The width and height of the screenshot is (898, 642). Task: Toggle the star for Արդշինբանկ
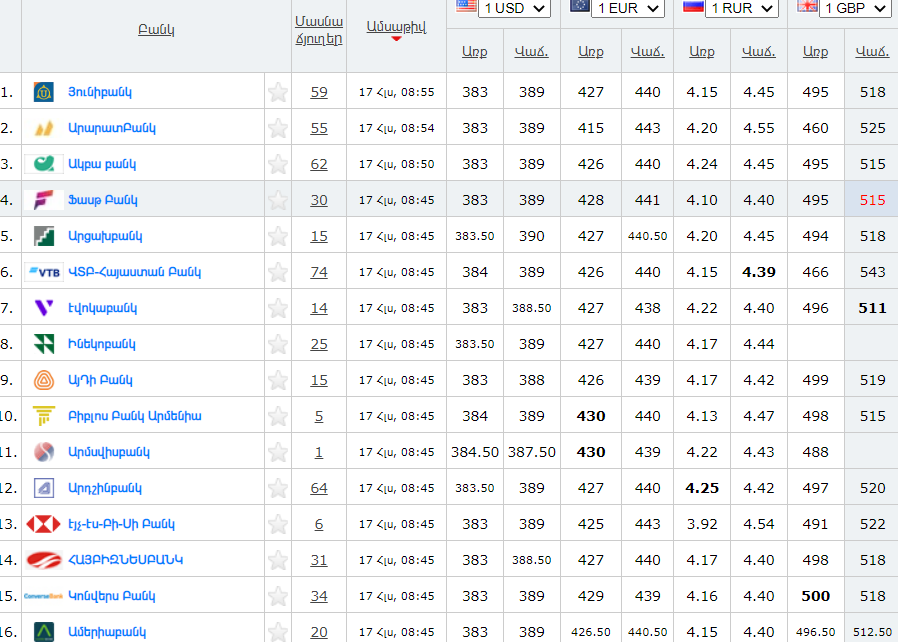coord(278,488)
